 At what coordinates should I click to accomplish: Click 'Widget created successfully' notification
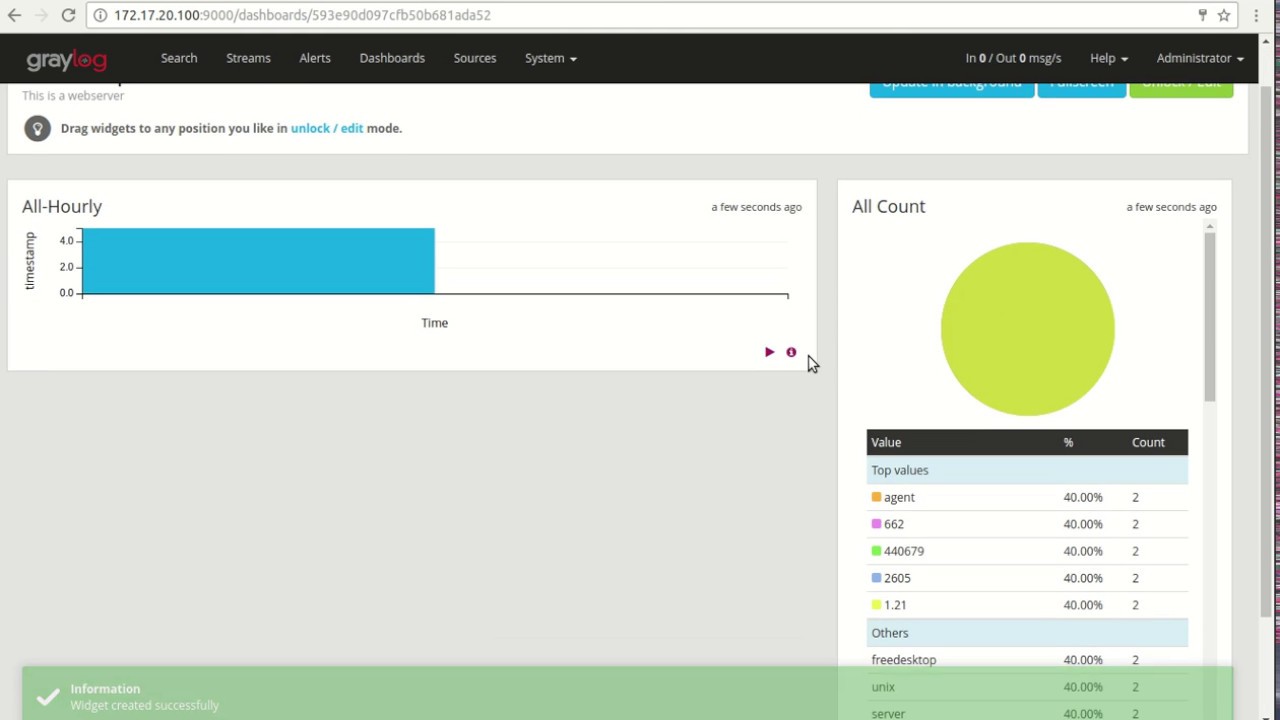point(627,692)
